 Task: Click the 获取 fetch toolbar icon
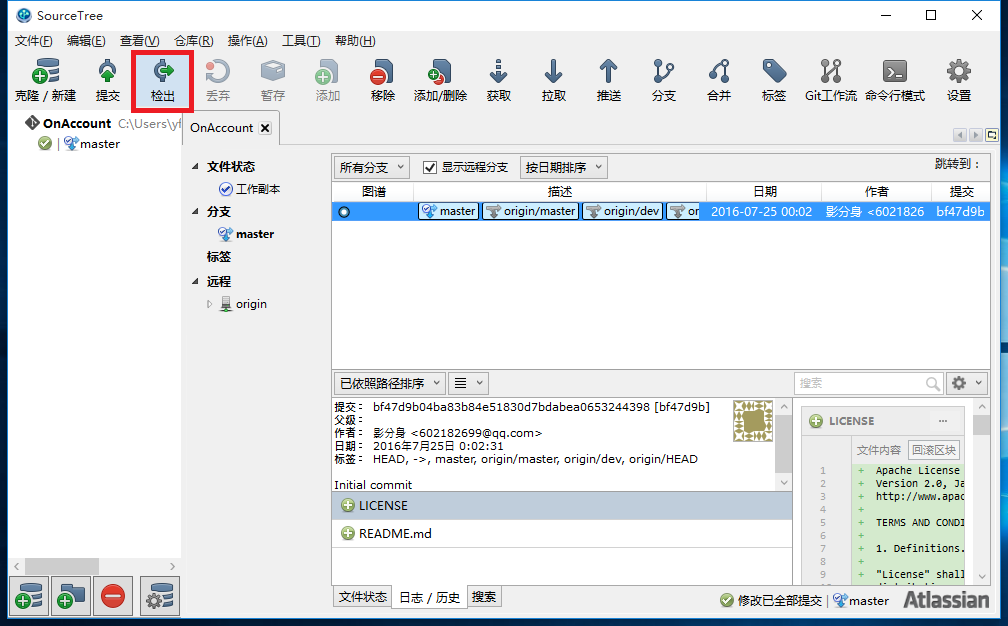pyautogui.click(x=498, y=80)
